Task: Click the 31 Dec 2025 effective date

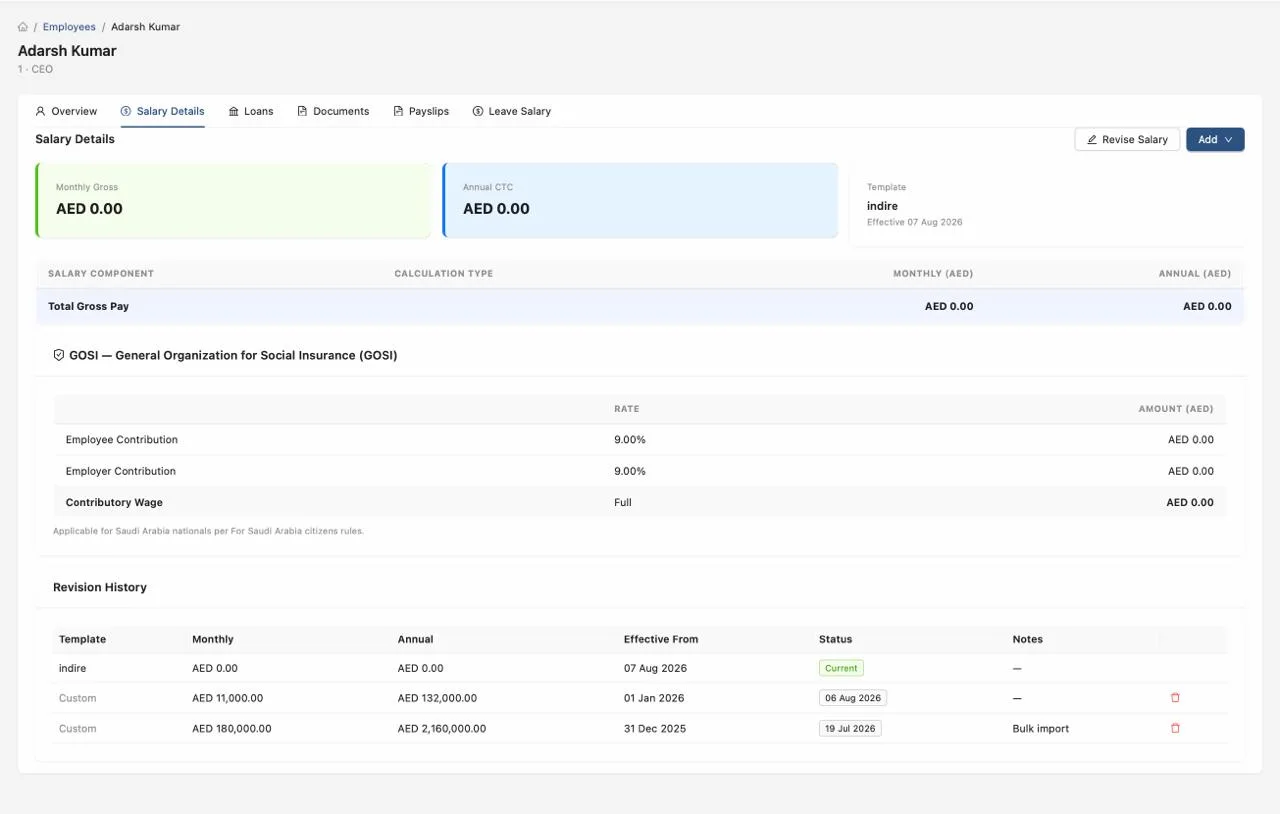Action: point(655,729)
